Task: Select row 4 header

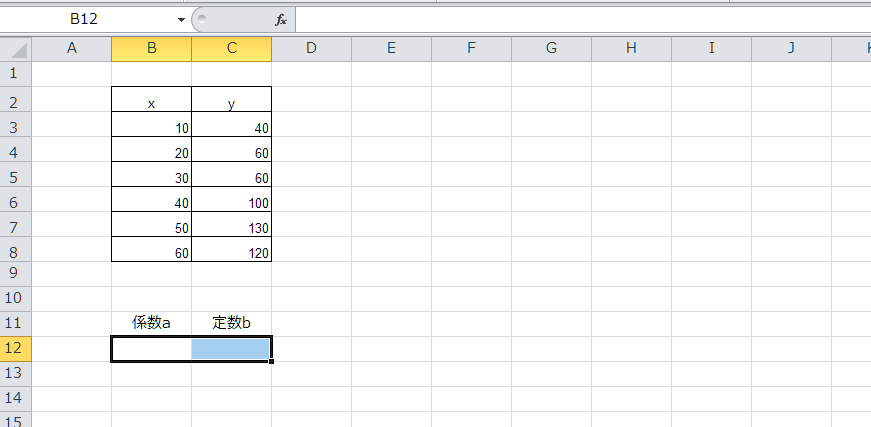Action: pyautogui.click(x=16, y=149)
